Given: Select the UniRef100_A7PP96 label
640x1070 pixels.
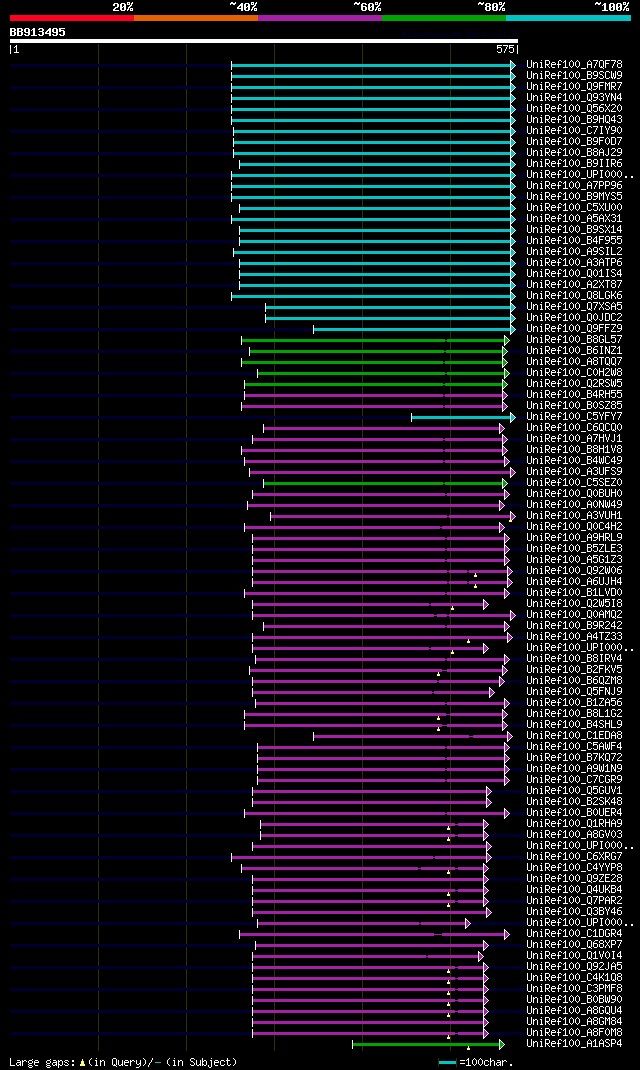Looking at the screenshot, I should click(574, 186).
